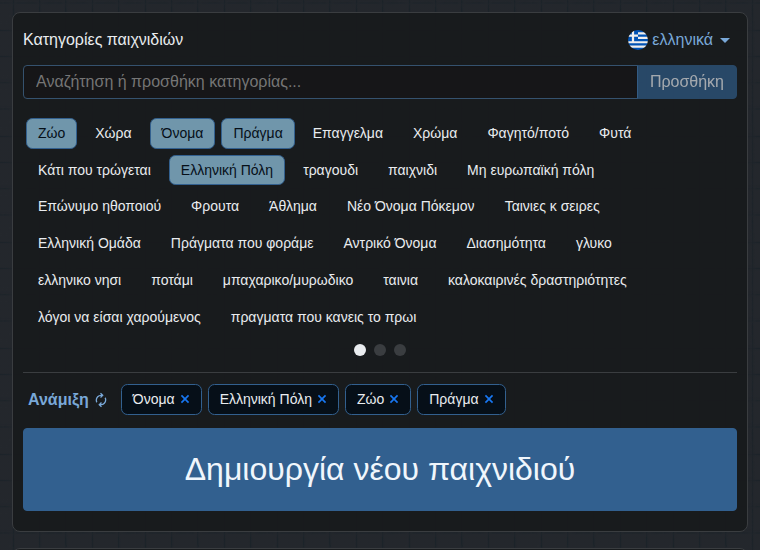Remove the Όνομα chip with its X
Screen dimensions: 760x550
(185, 399)
